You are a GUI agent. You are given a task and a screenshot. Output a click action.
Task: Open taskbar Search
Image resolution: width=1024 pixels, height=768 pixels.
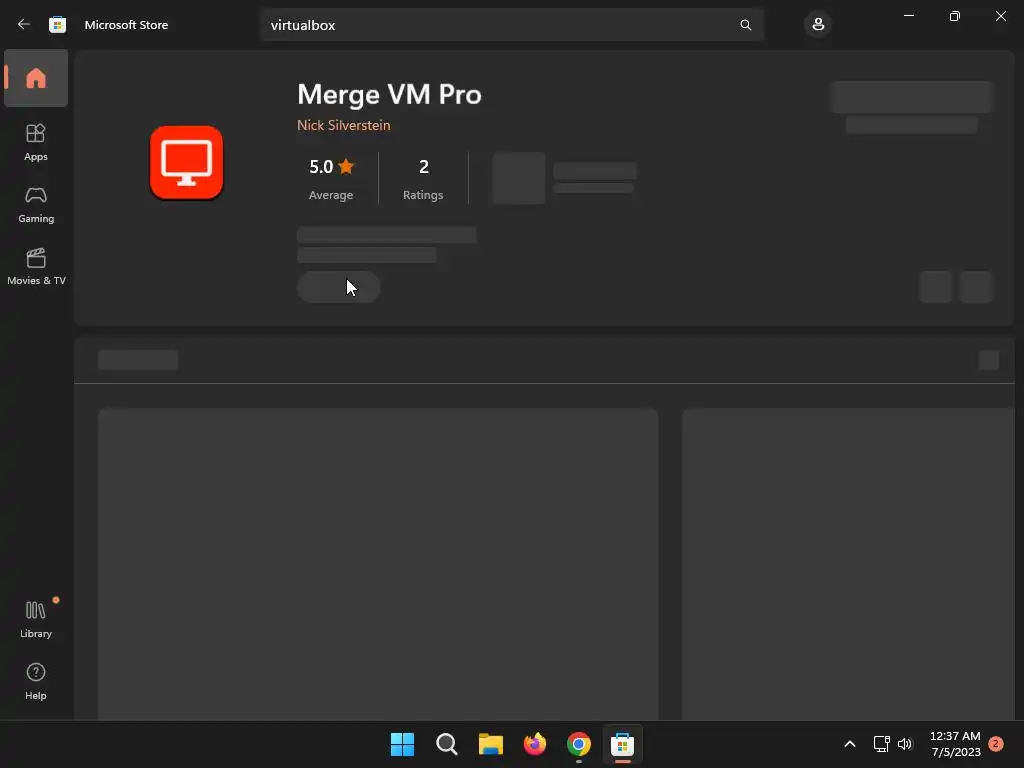click(447, 744)
